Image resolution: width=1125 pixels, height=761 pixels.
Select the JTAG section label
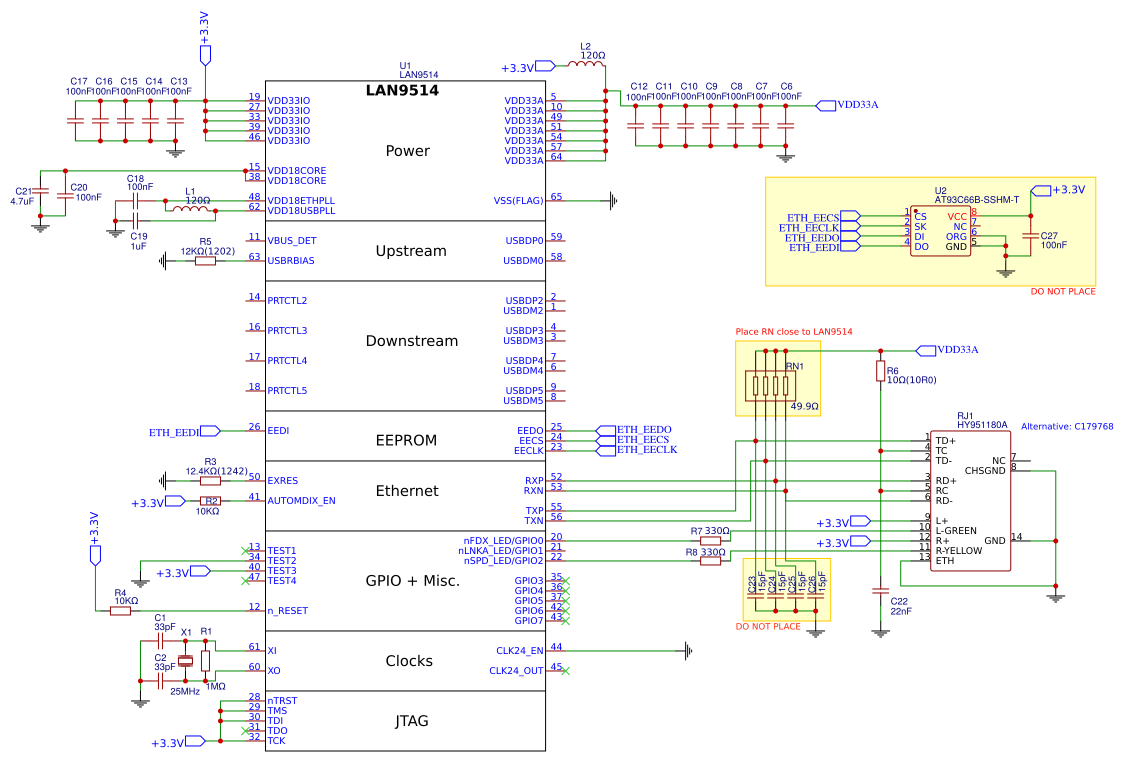coord(412,721)
